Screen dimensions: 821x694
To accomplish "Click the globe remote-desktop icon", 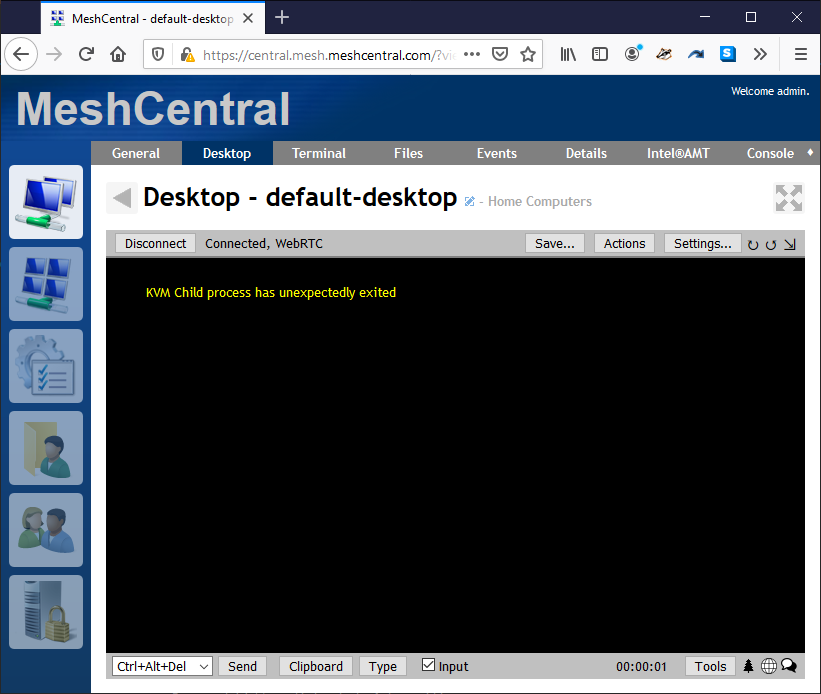I will click(x=769, y=665).
